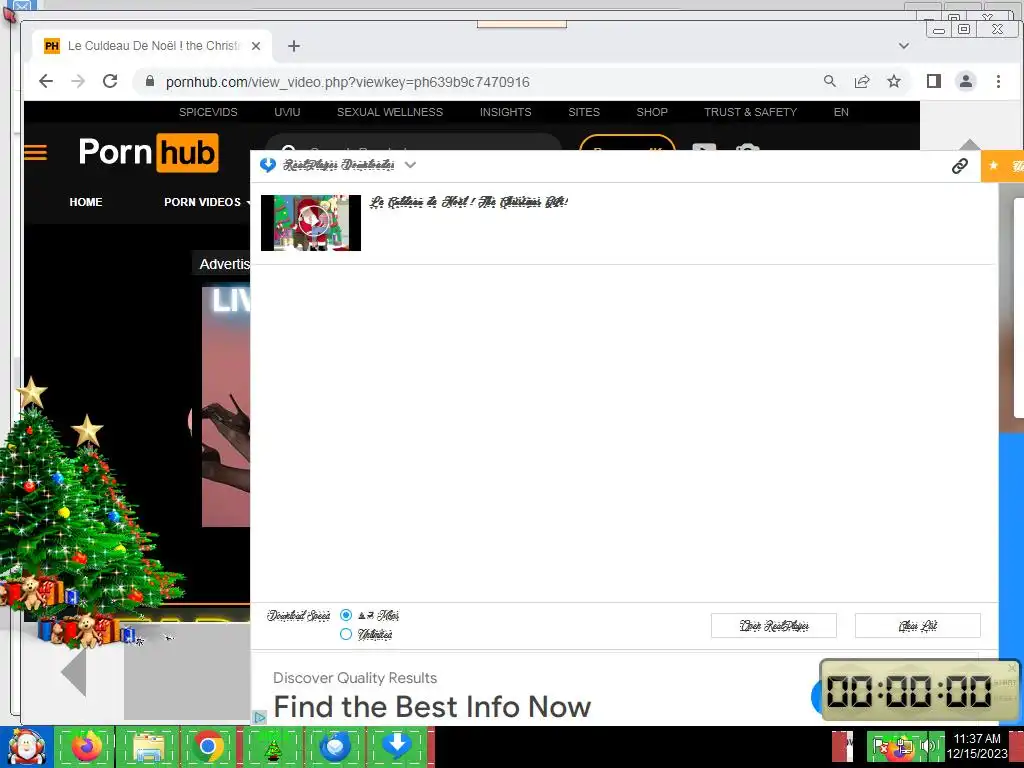Open the taskbar clock showing 11:37 AM
Viewport: 1024px width, 768px height.
(x=976, y=746)
